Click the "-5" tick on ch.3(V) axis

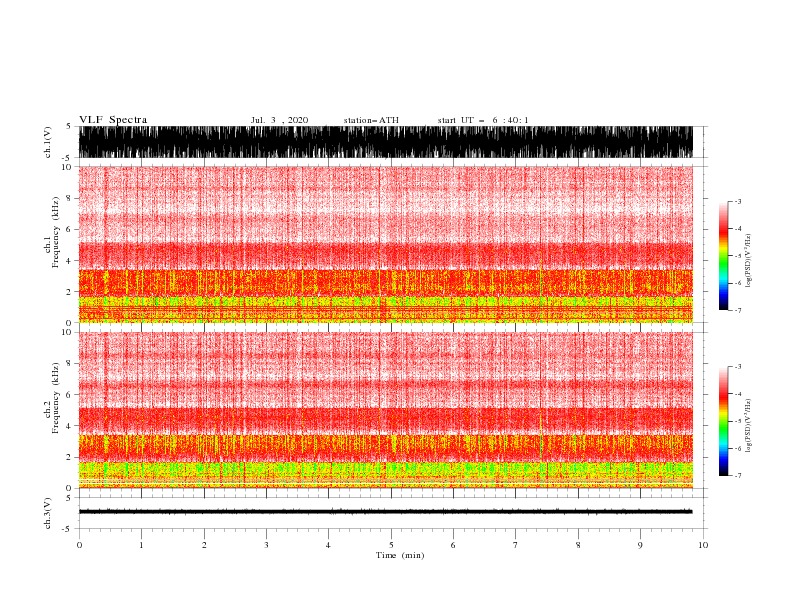pos(68,529)
